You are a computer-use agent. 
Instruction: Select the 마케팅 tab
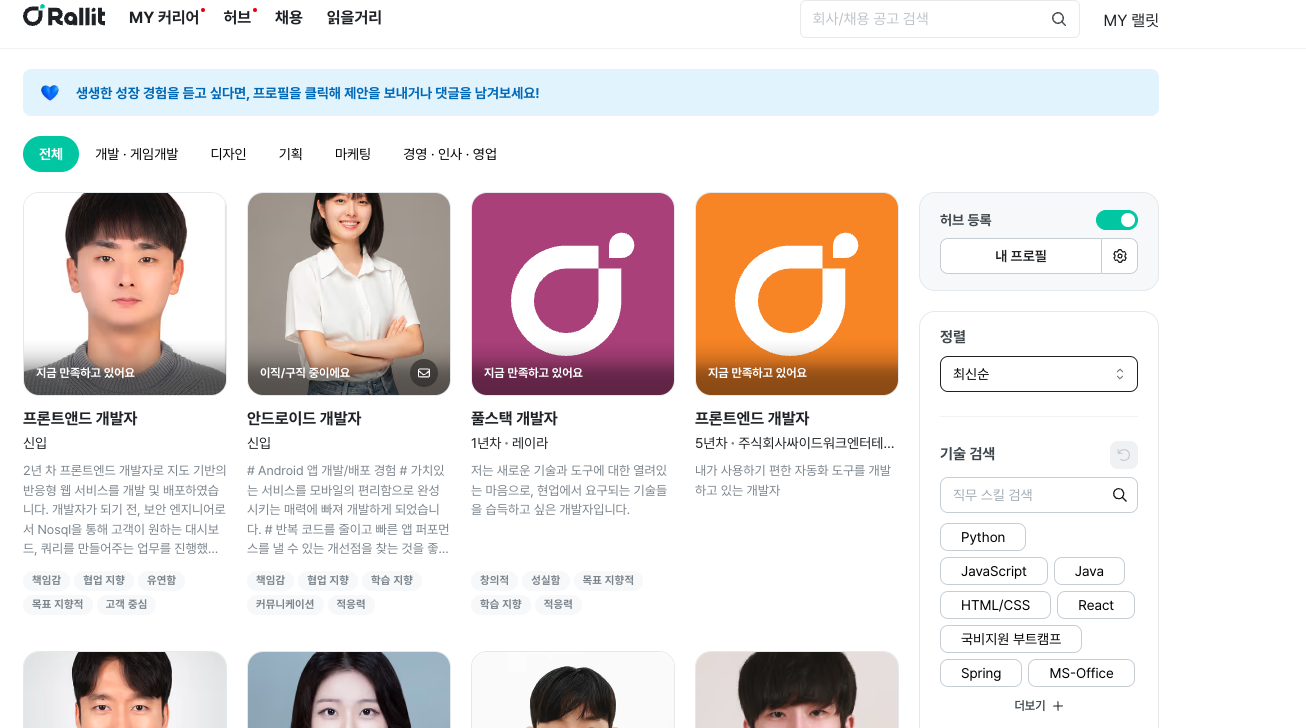point(353,154)
